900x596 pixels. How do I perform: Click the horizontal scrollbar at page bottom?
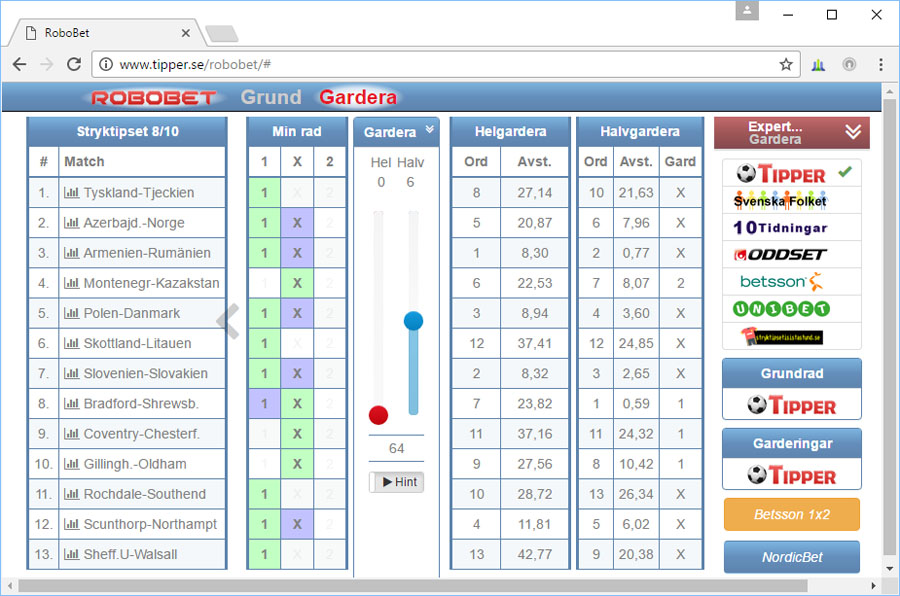[x=413, y=586]
